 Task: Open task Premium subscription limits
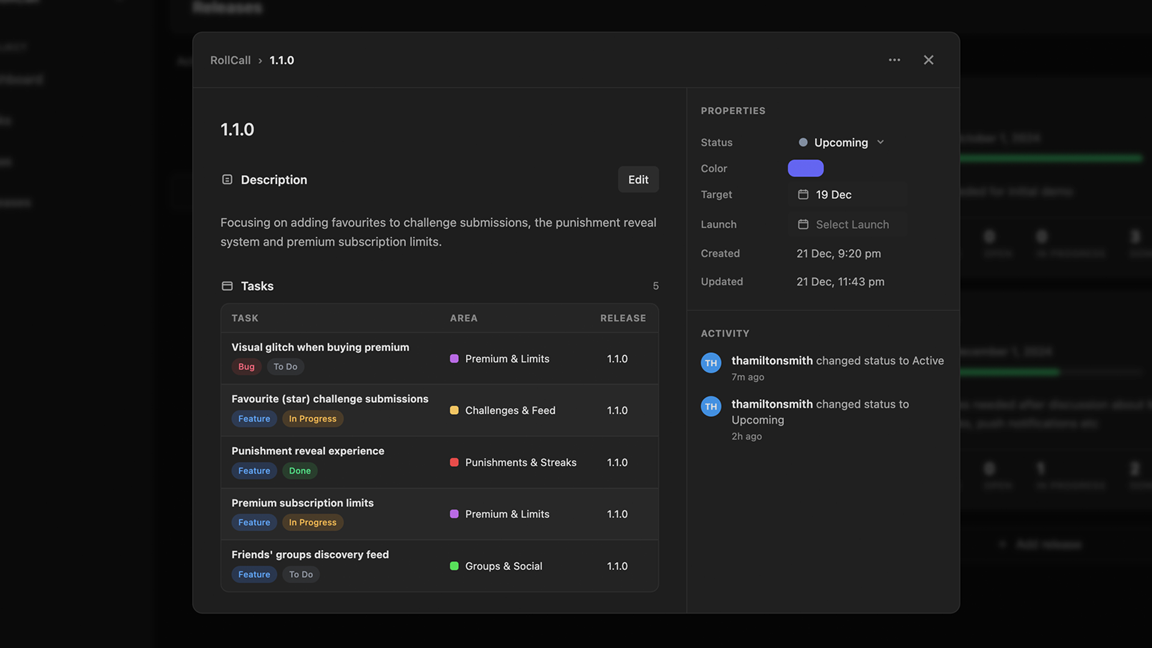303,503
